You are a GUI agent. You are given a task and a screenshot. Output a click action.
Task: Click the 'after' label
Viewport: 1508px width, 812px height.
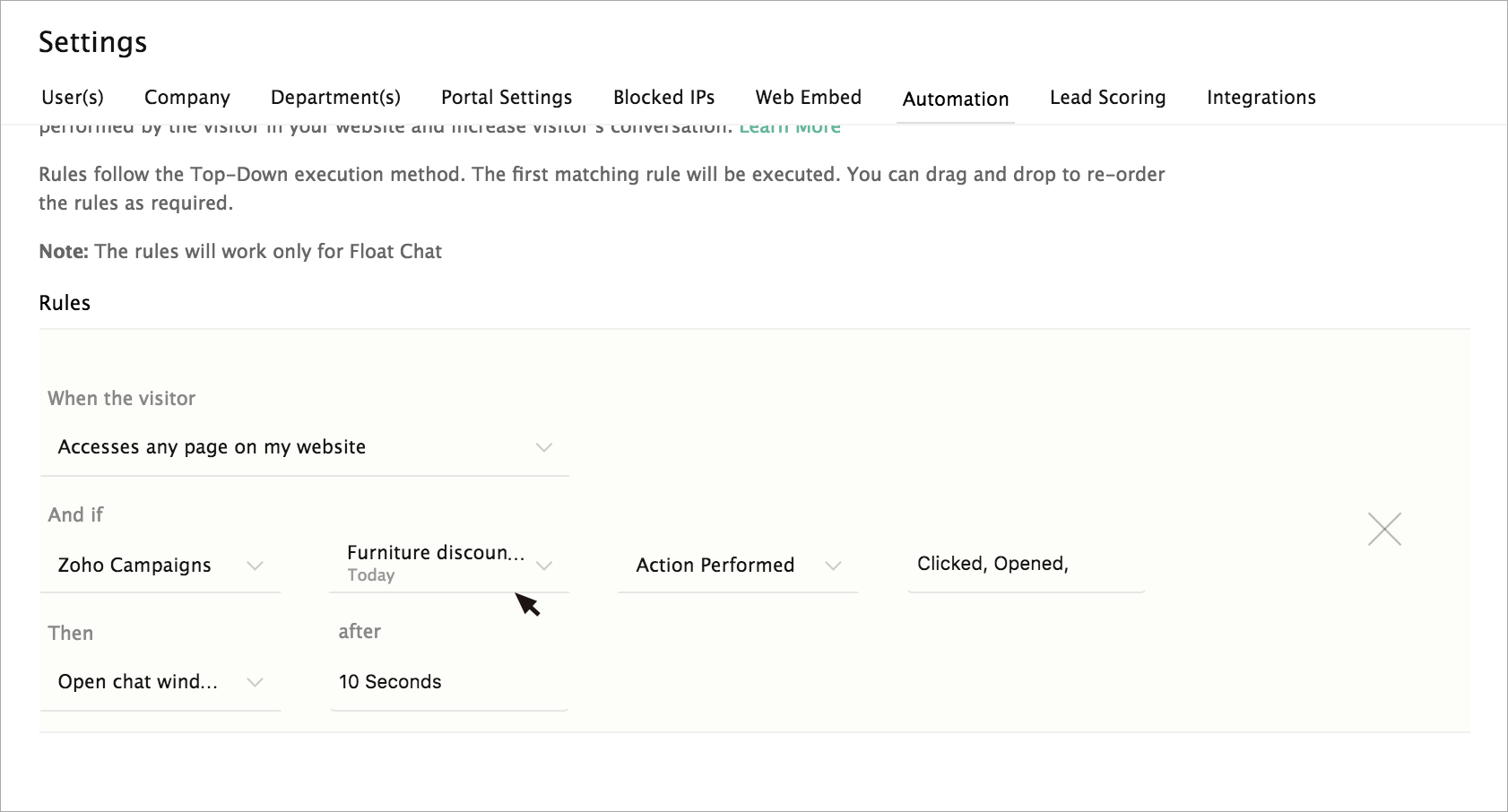360,632
